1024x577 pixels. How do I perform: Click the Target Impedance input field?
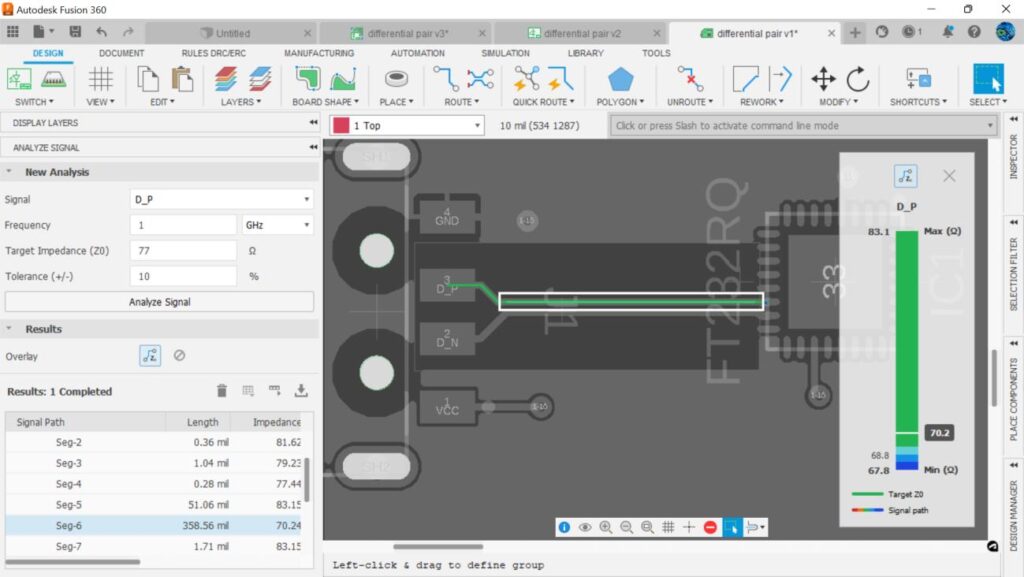tap(182, 251)
